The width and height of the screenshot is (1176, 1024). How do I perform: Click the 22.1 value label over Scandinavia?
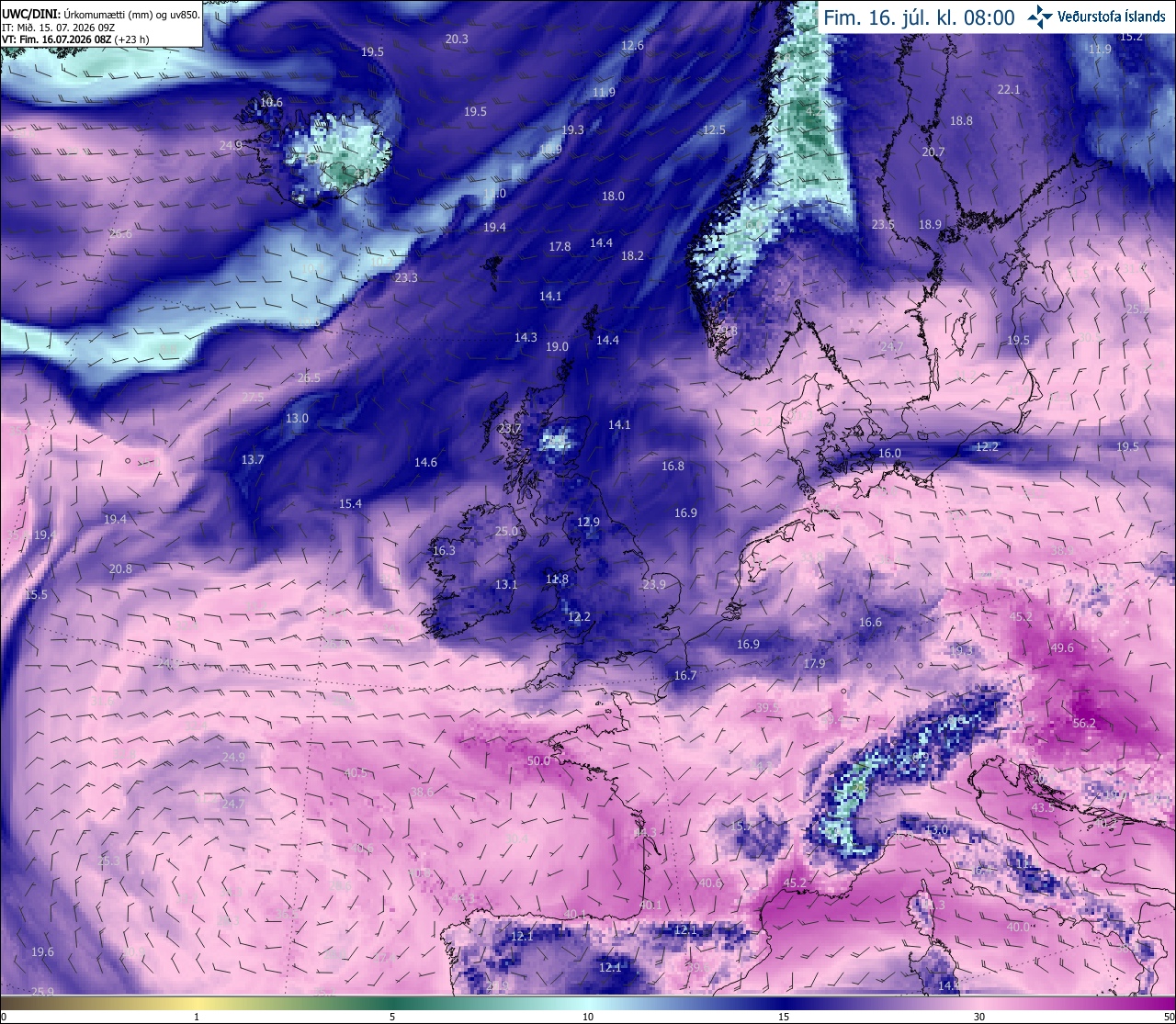[x=1009, y=89]
